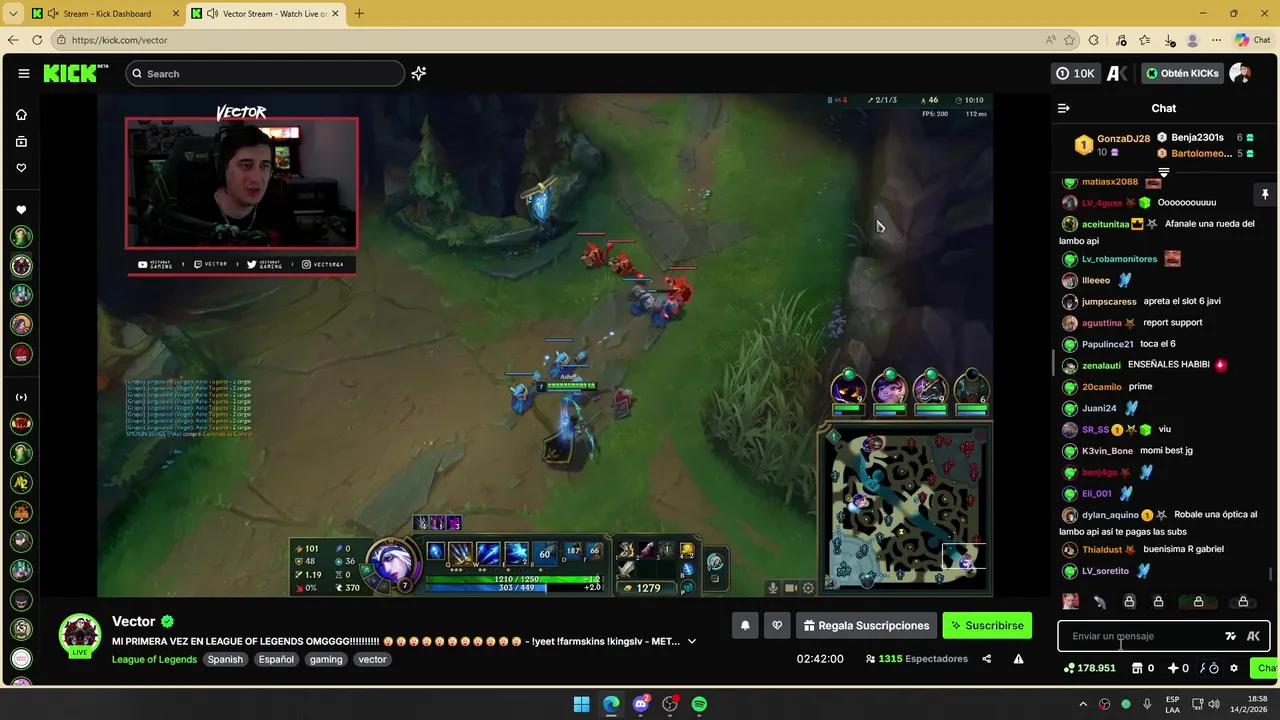
Task: Open Edge media control icon
Action: click(x=1120, y=40)
